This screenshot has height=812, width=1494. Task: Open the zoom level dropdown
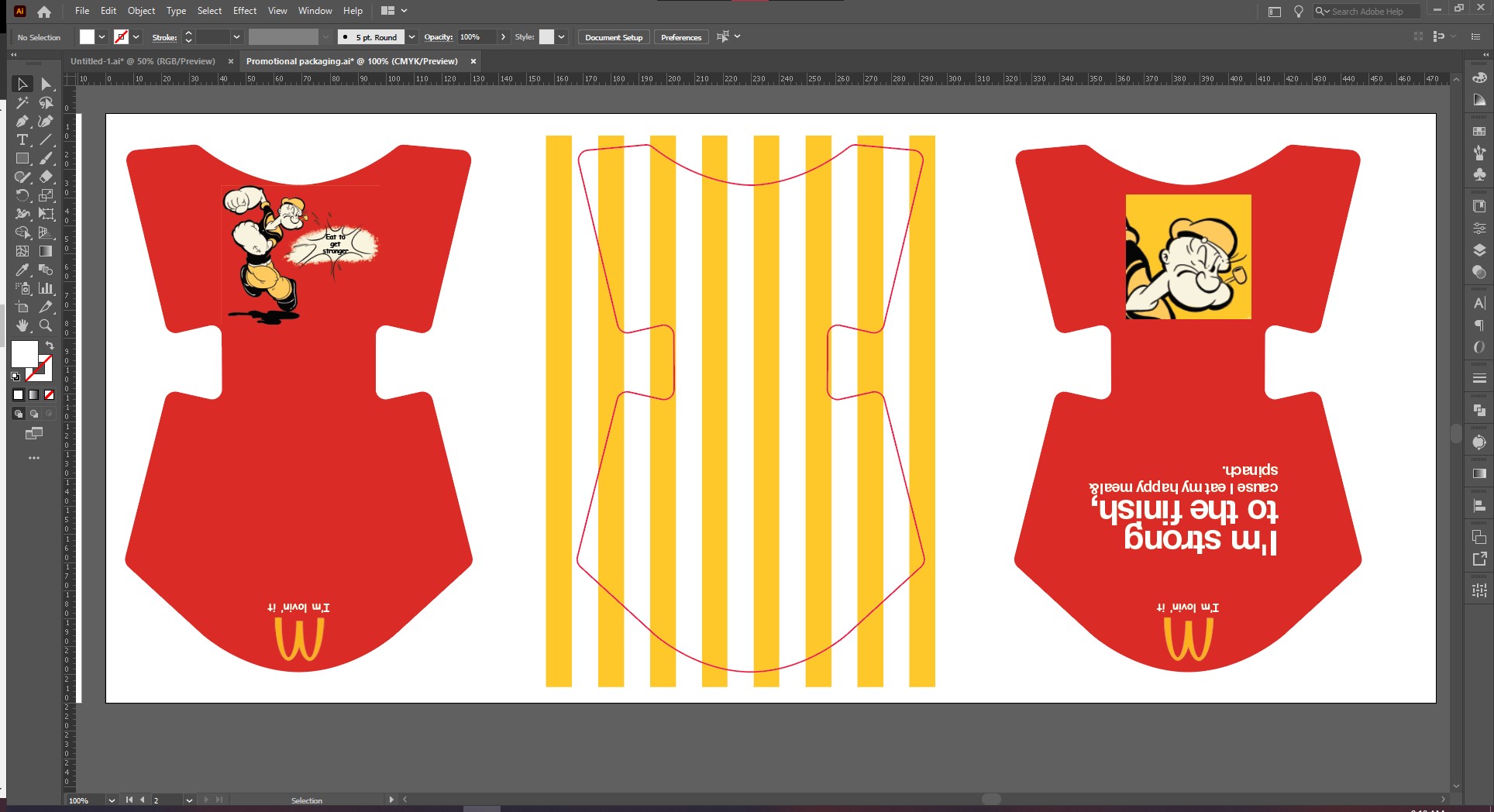(112, 800)
